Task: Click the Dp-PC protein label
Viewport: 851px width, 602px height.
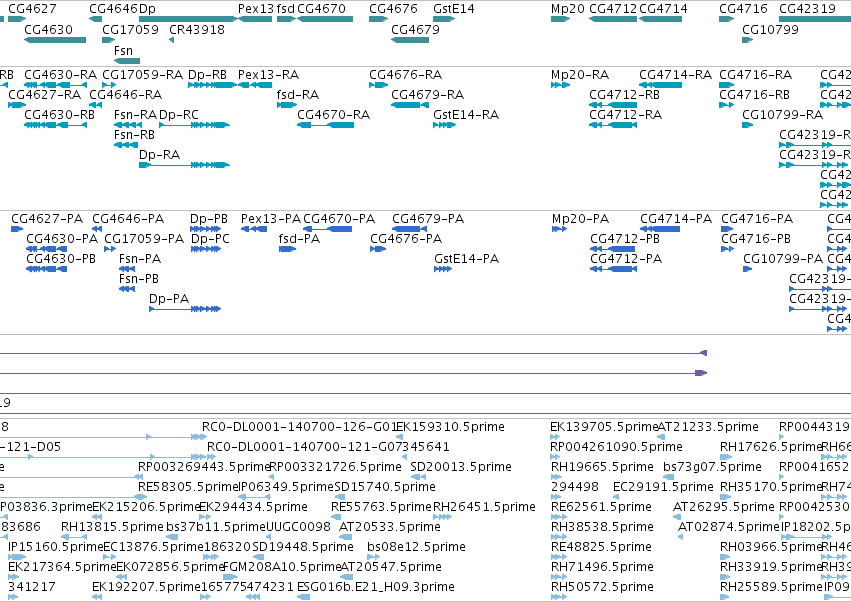Action: [x=211, y=239]
